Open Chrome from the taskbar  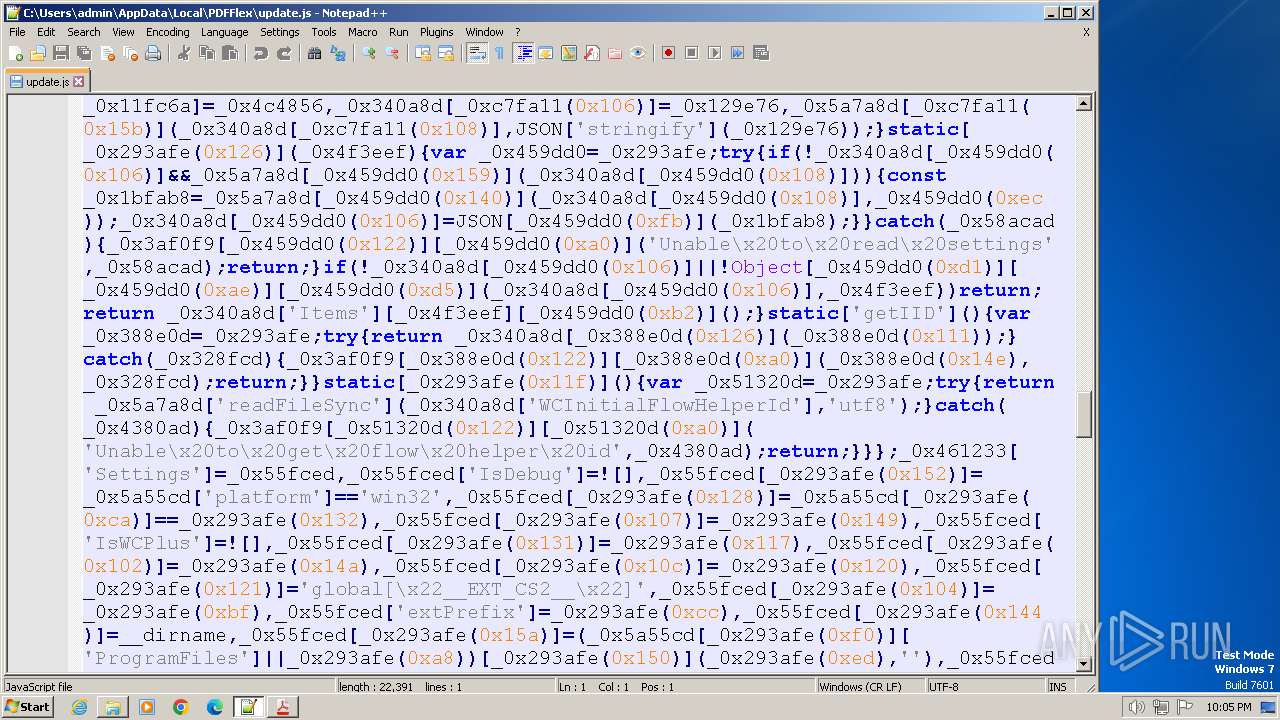tap(181, 707)
